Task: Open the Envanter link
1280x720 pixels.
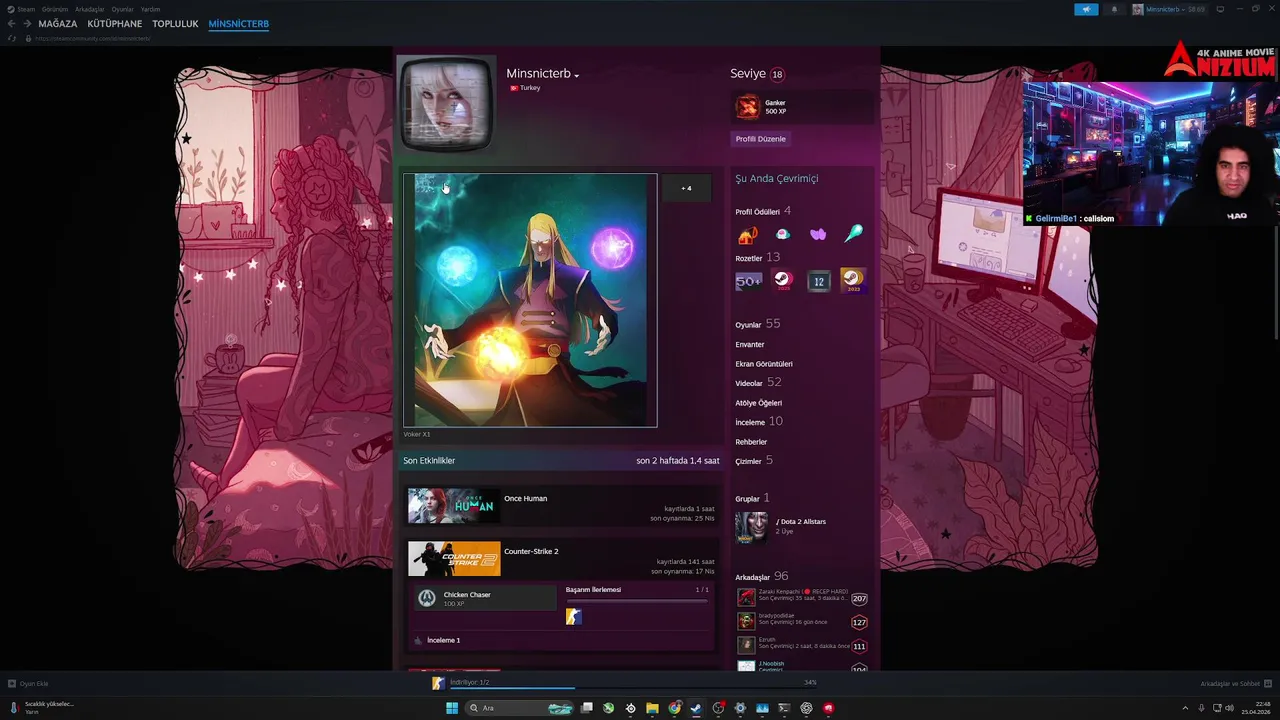Action: [750, 344]
